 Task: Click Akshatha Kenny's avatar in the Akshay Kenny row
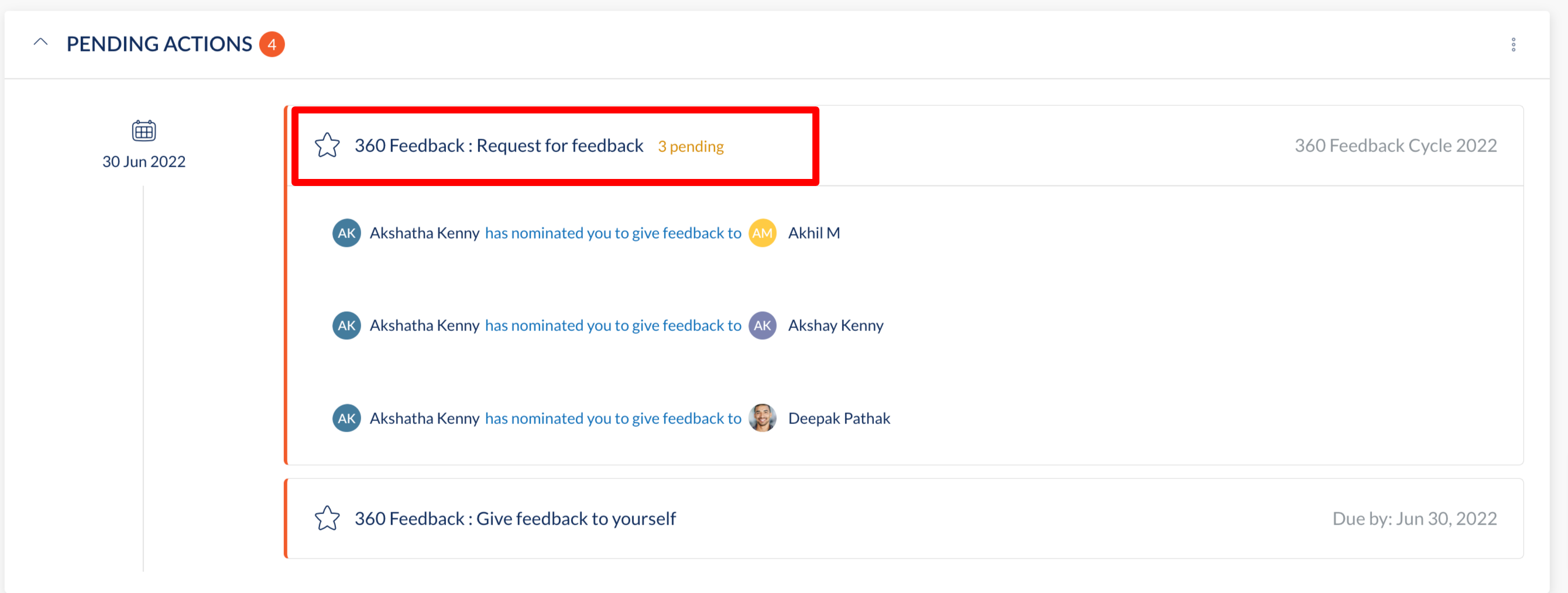point(346,325)
